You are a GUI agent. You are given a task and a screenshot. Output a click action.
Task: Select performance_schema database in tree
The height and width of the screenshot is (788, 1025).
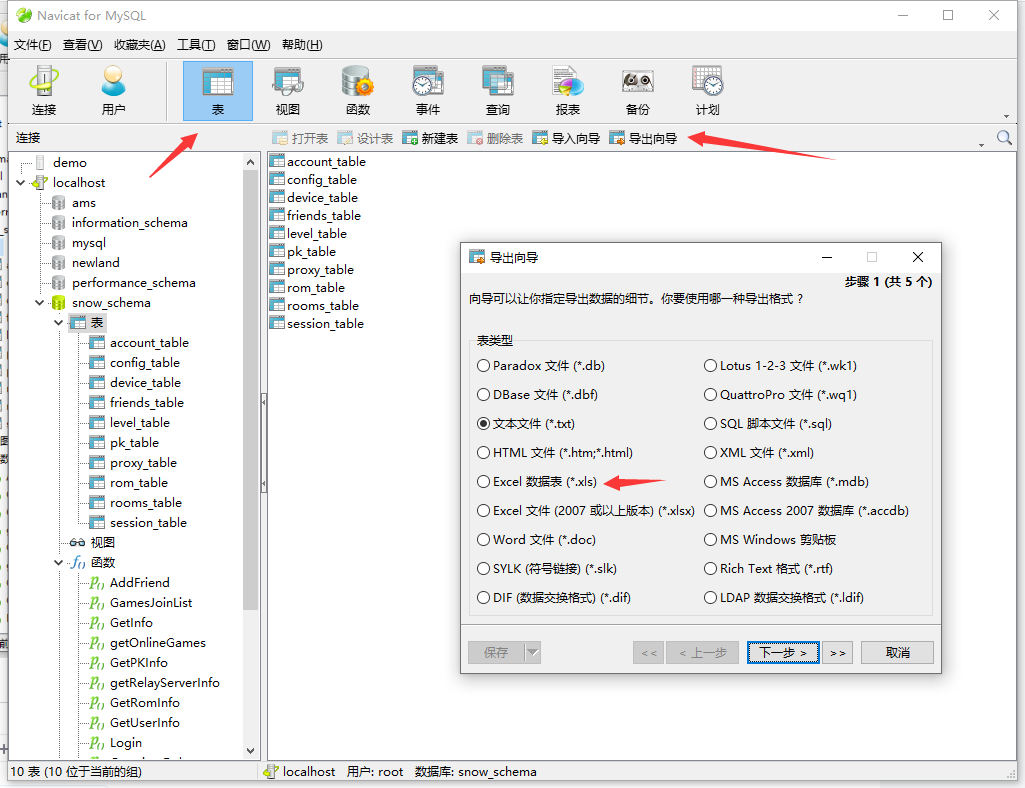[x=133, y=283]
